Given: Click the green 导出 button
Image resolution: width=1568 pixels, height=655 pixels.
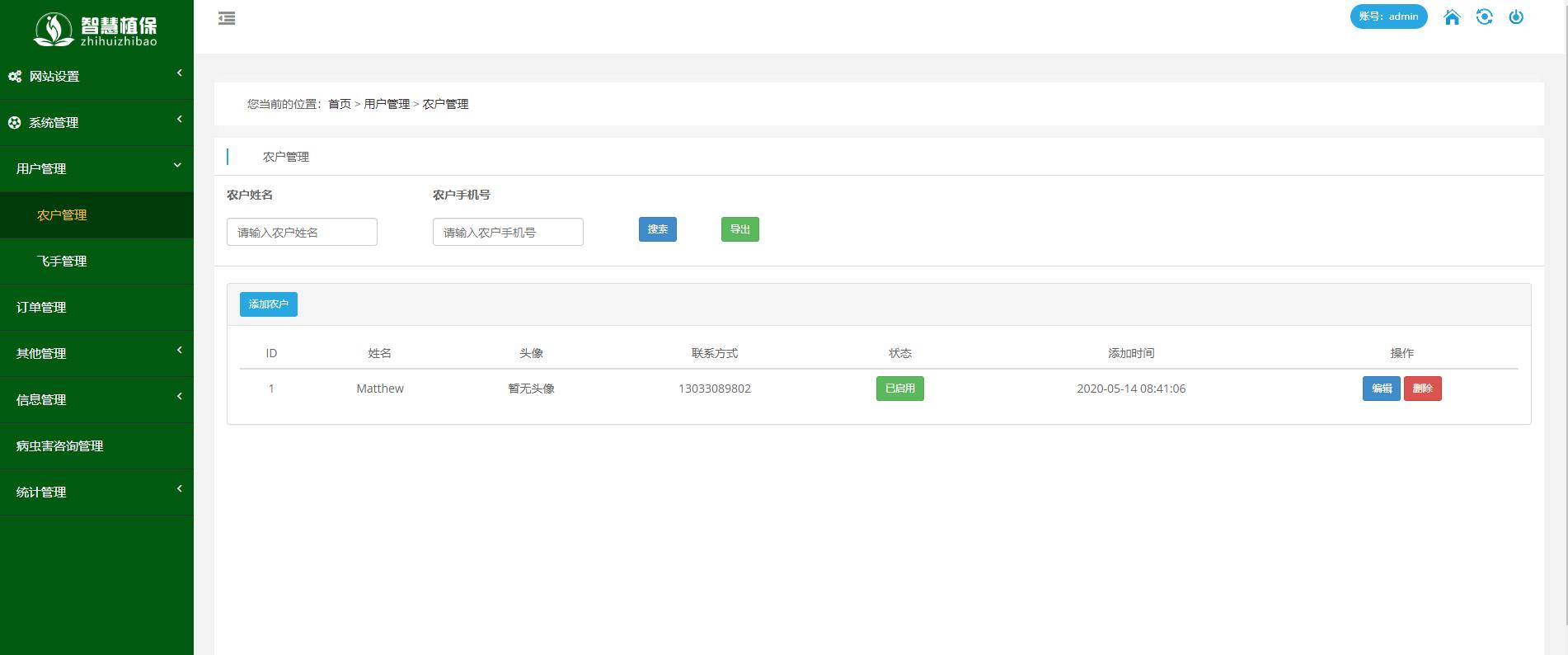Looking at the screenshot, I should [x=739, y=229].
